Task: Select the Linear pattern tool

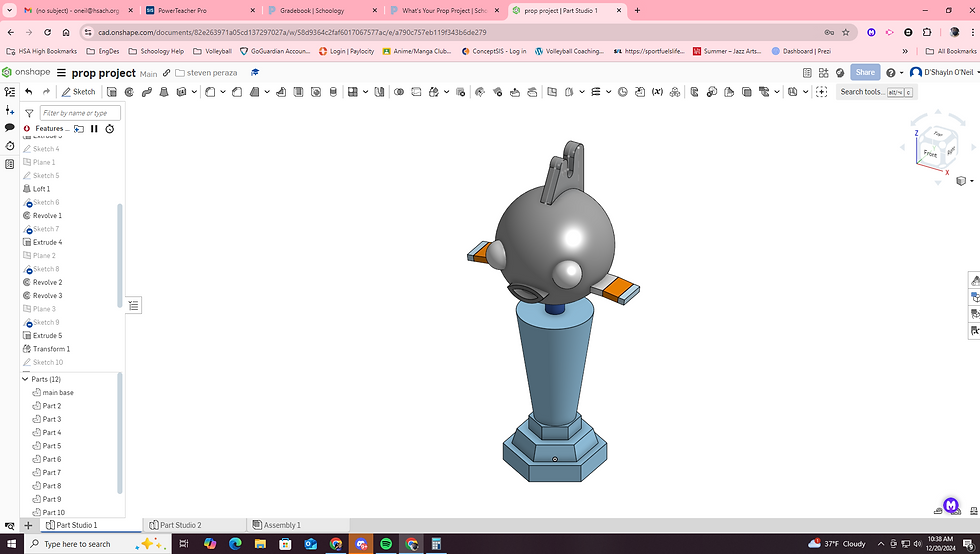Action: click(352, 92)
